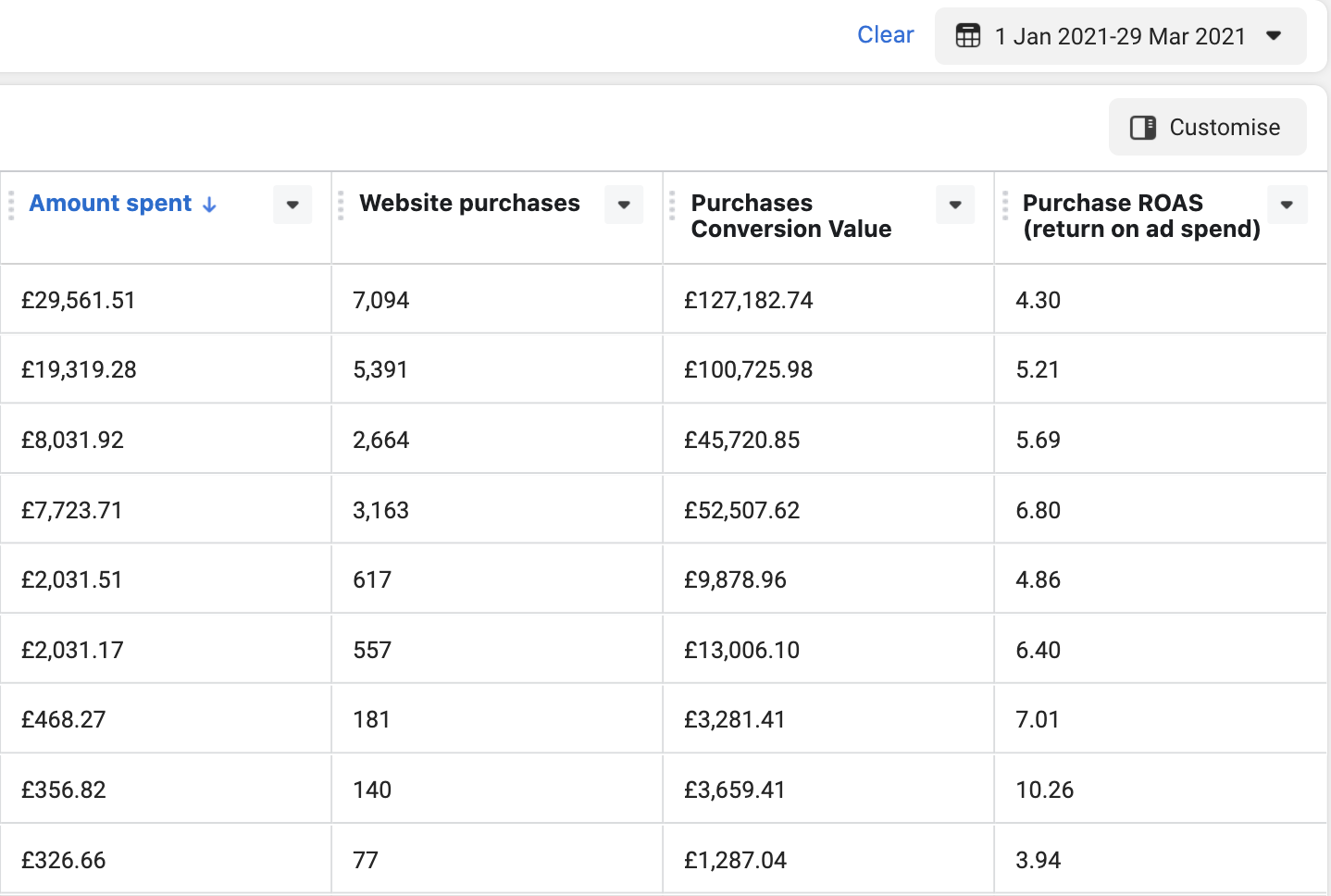This screenshot has height=896, width=1331.
Task: Click drag handle of Website purchases column
Action: pos(341,205)
